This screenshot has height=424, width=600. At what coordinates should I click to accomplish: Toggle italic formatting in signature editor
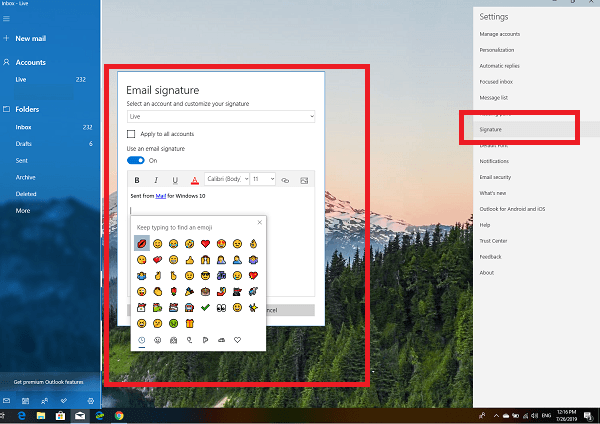click(156, 180)
